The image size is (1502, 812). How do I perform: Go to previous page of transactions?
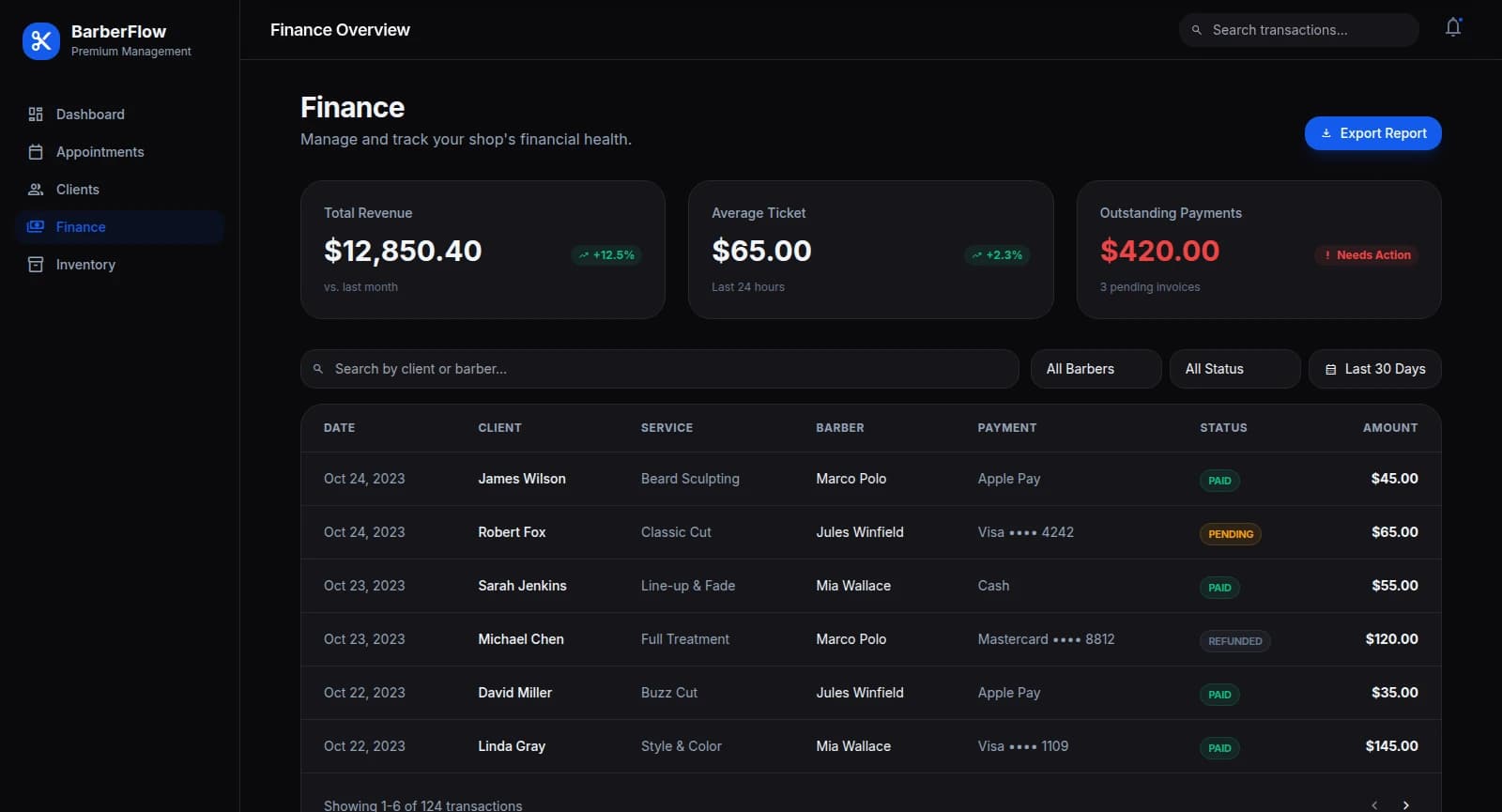[x=1374, y=804]
